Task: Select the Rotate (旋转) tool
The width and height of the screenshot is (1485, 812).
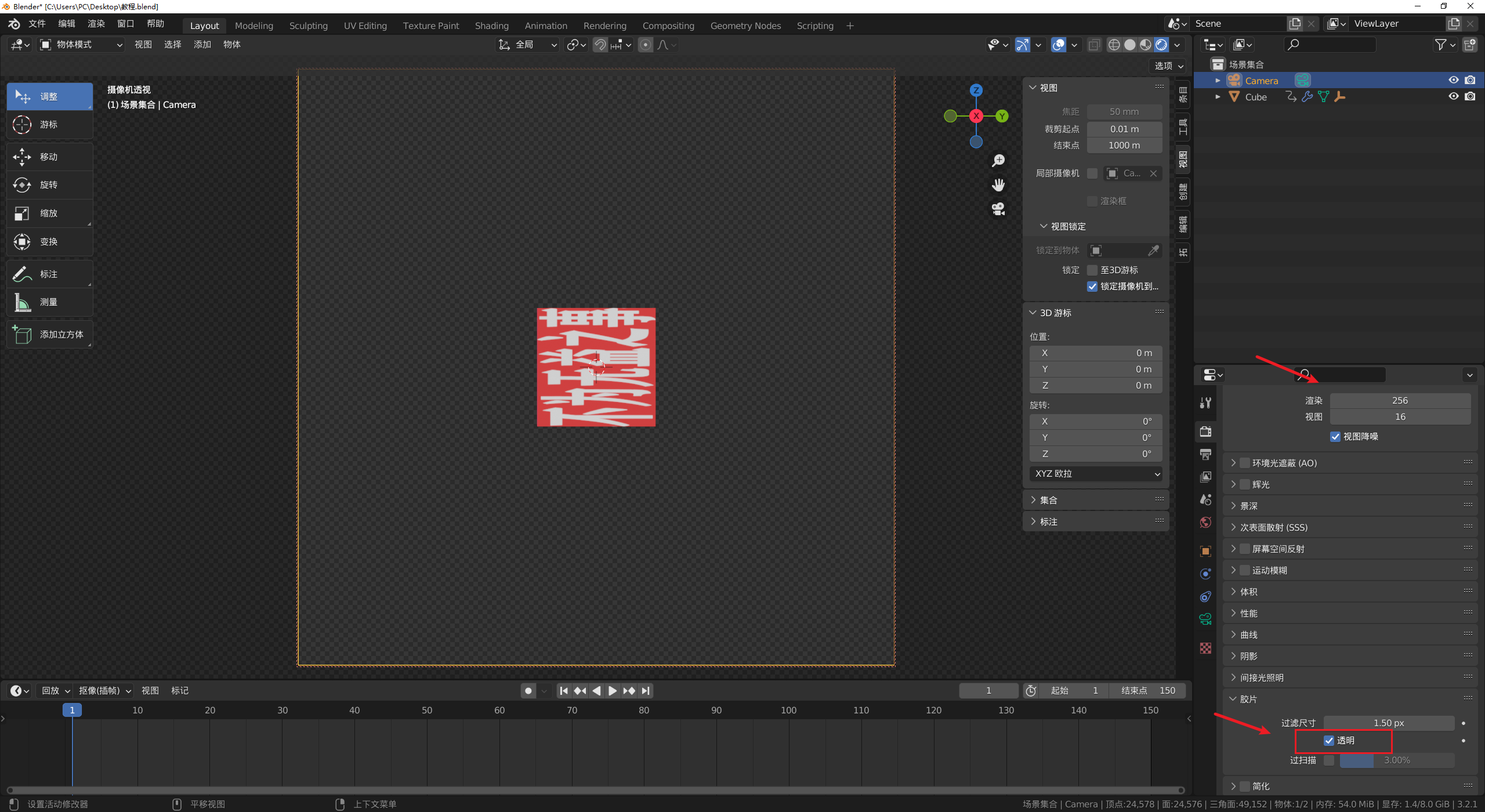Action: tap(49, 184)
